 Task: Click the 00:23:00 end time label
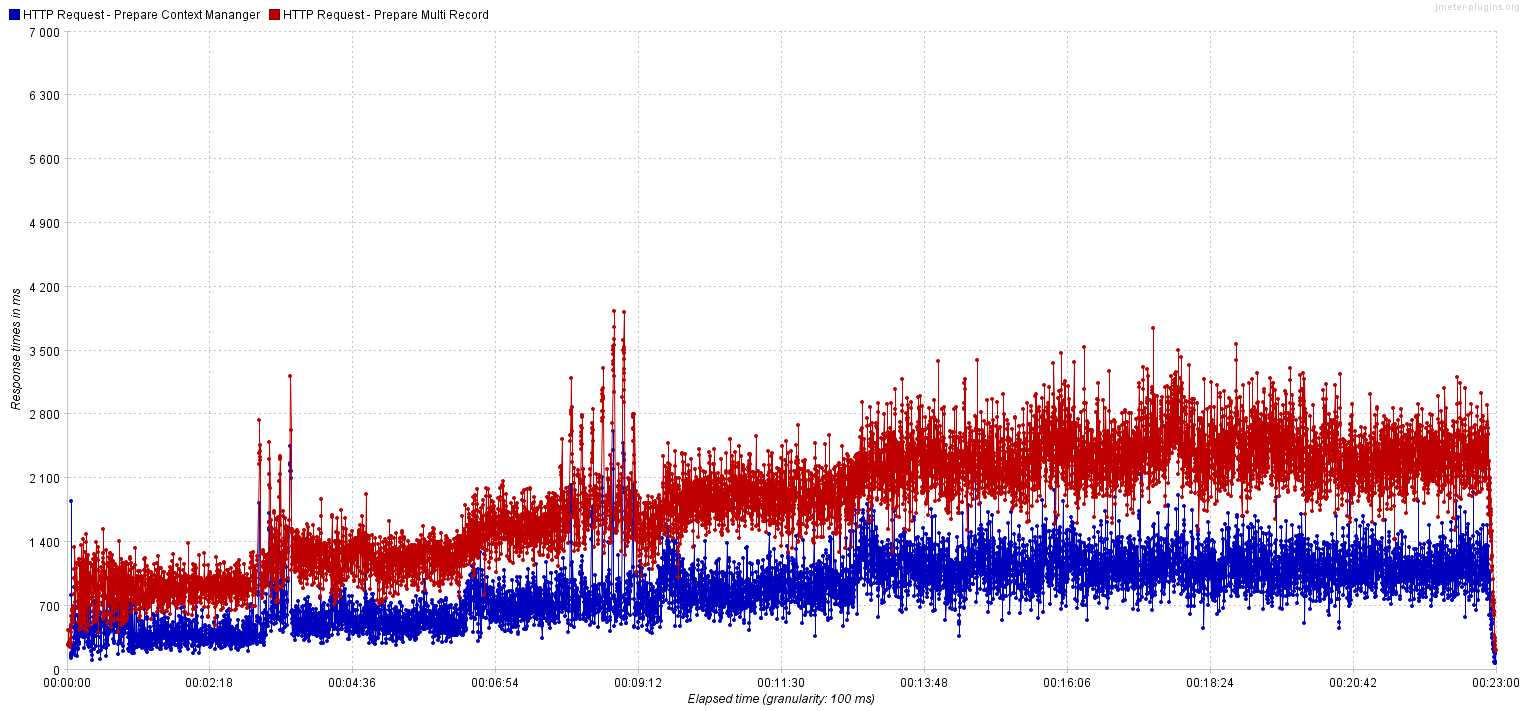click(x=1495, y=683)
